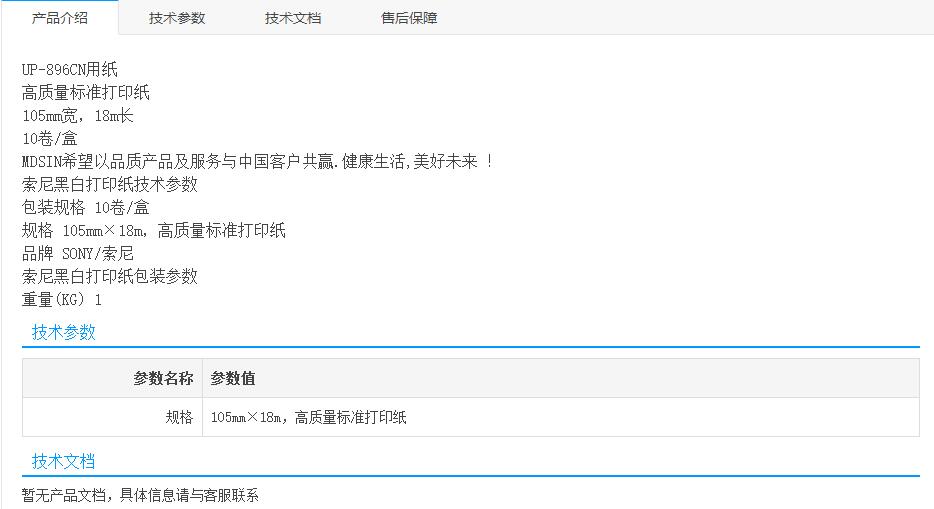934x509 pixels.
Task: Click the 重量(KG) 1 line
Action: pos(62,300)
